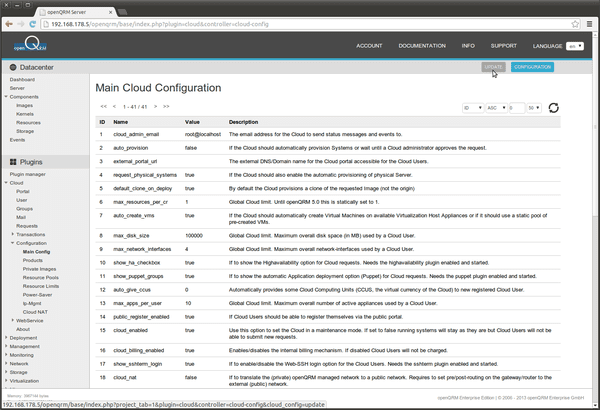
Task: Expand the Deployment plugin group
Action: tap(6, 337)
